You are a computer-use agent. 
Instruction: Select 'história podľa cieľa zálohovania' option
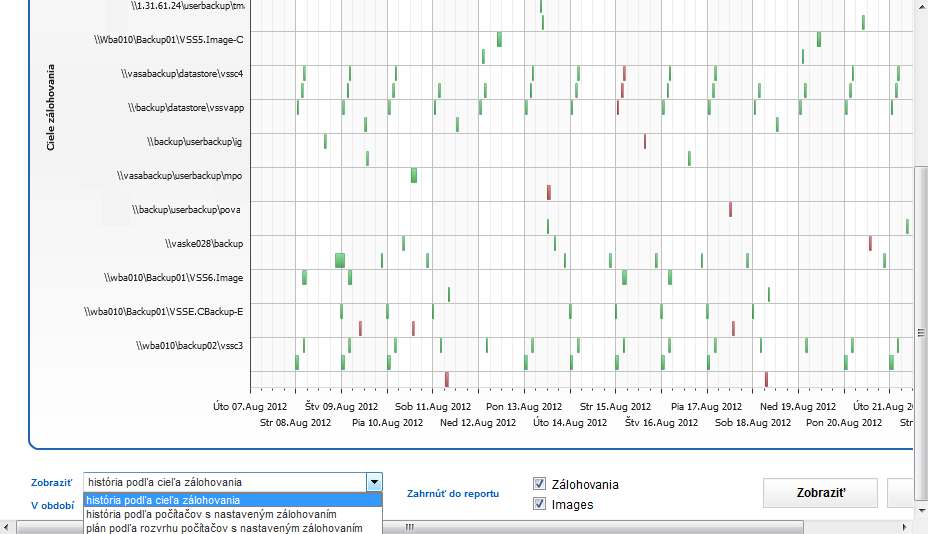point(233,500)
